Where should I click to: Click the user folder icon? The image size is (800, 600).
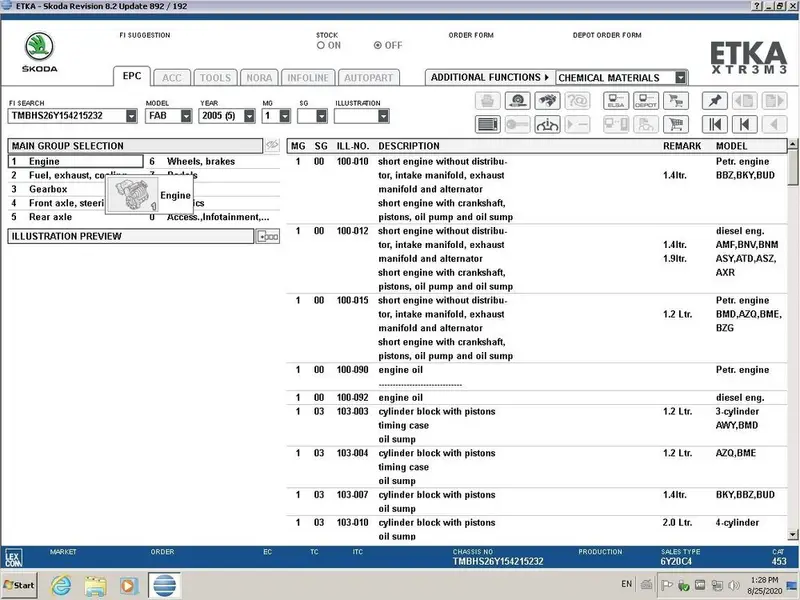pos(646,124)
